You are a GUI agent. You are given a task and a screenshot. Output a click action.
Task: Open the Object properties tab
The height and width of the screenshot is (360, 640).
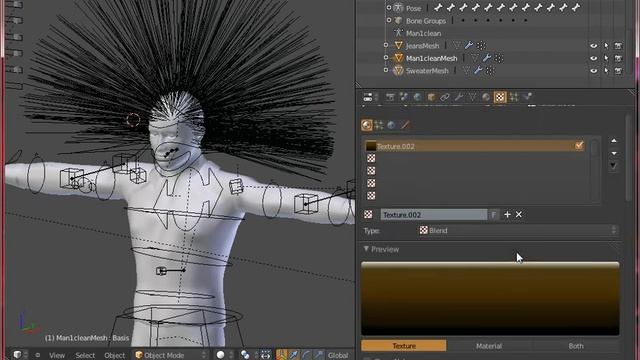click(x=431, y=97)
